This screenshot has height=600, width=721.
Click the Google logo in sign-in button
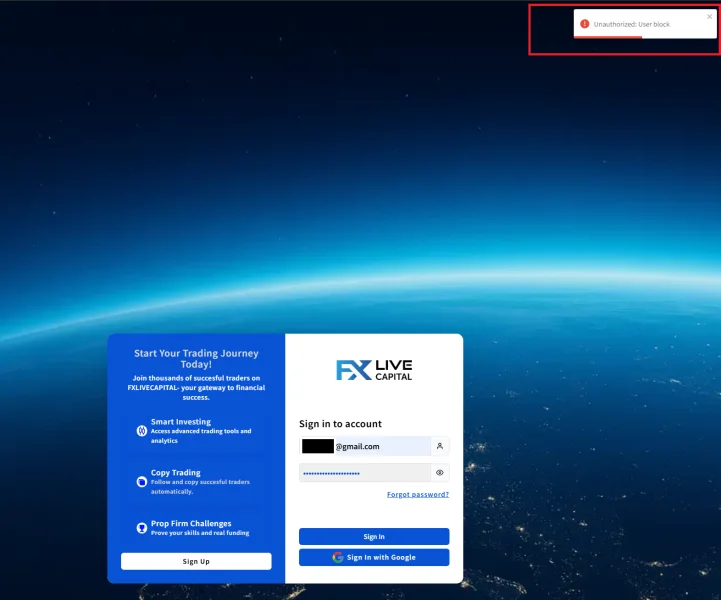click(x=338, y=557)
